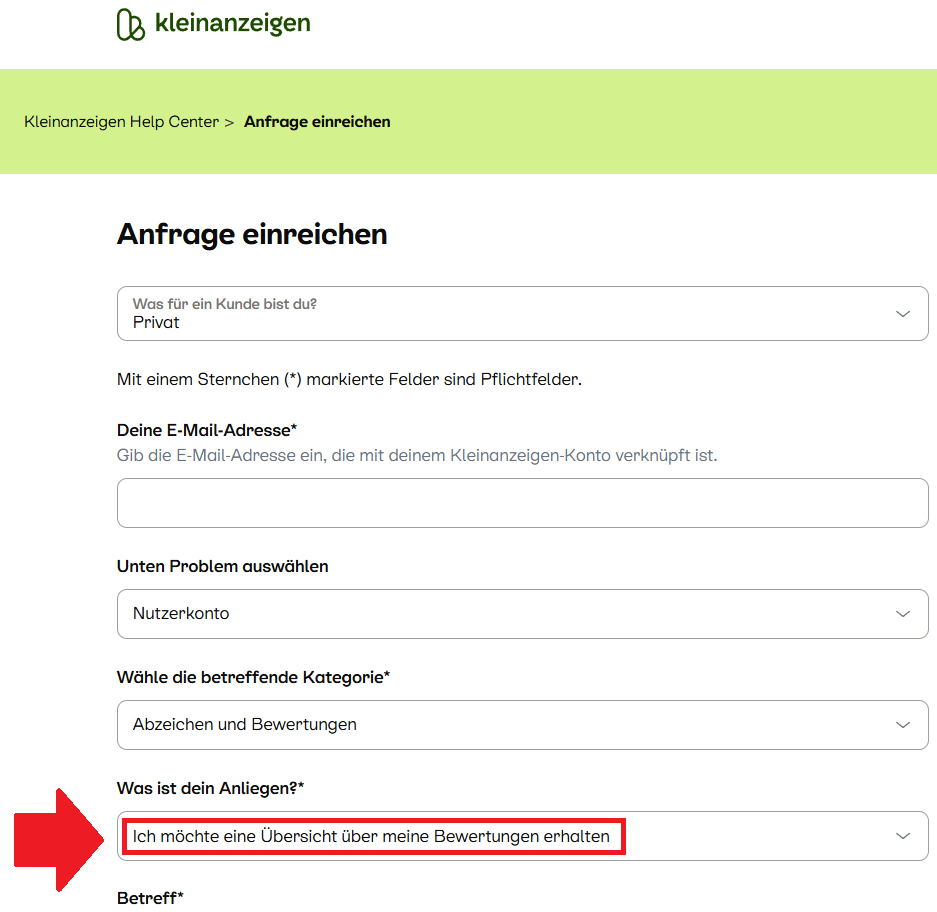Click the "Was ist dein Anliegen?" label
The width and height of the screenshot is (937, 912).
[x=210, y=788]
